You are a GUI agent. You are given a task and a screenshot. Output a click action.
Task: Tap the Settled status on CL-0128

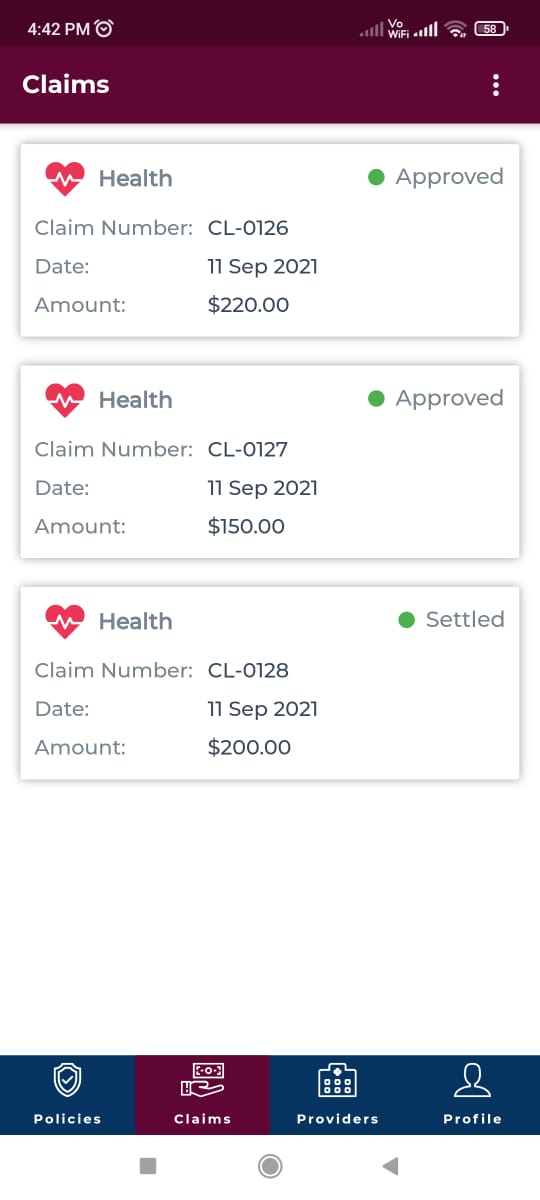pyautogui.click(x=451, y=619)
